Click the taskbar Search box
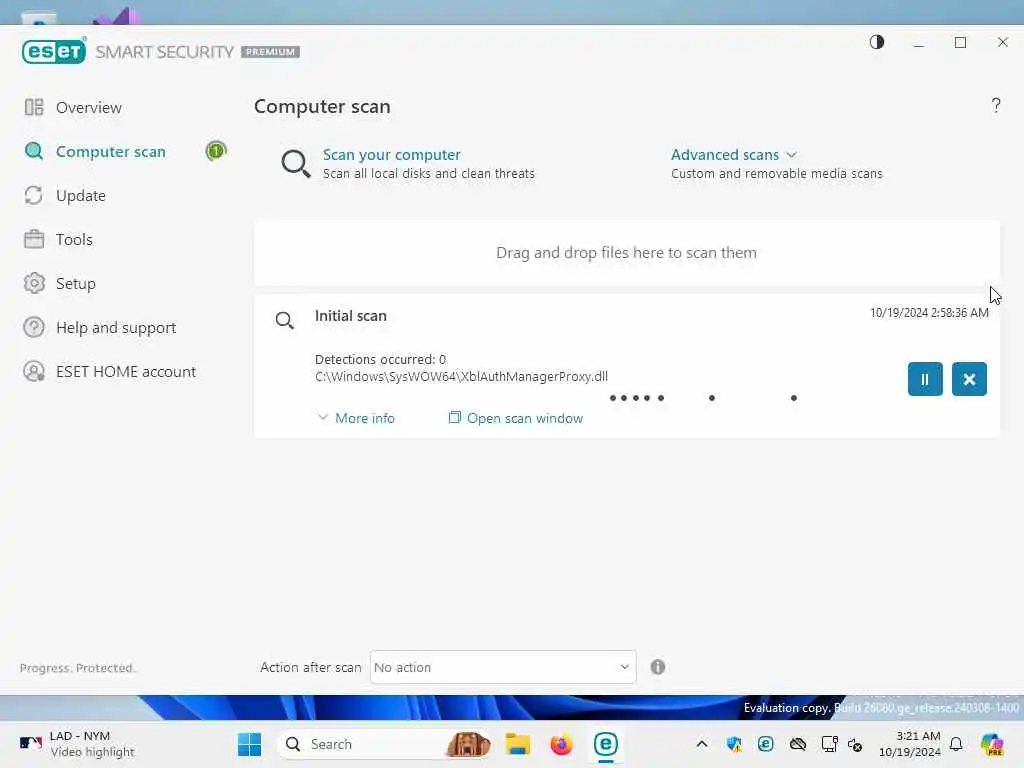1024x768 pixels. [x=384, y=744]
